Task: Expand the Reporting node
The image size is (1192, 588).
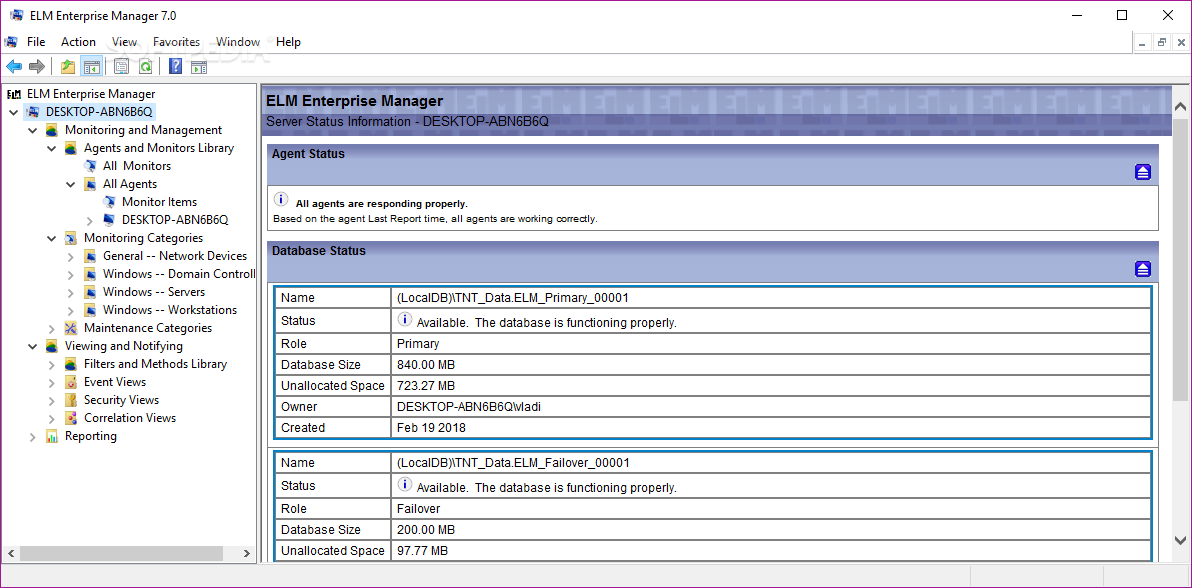Action: click(x=33, y=437)
